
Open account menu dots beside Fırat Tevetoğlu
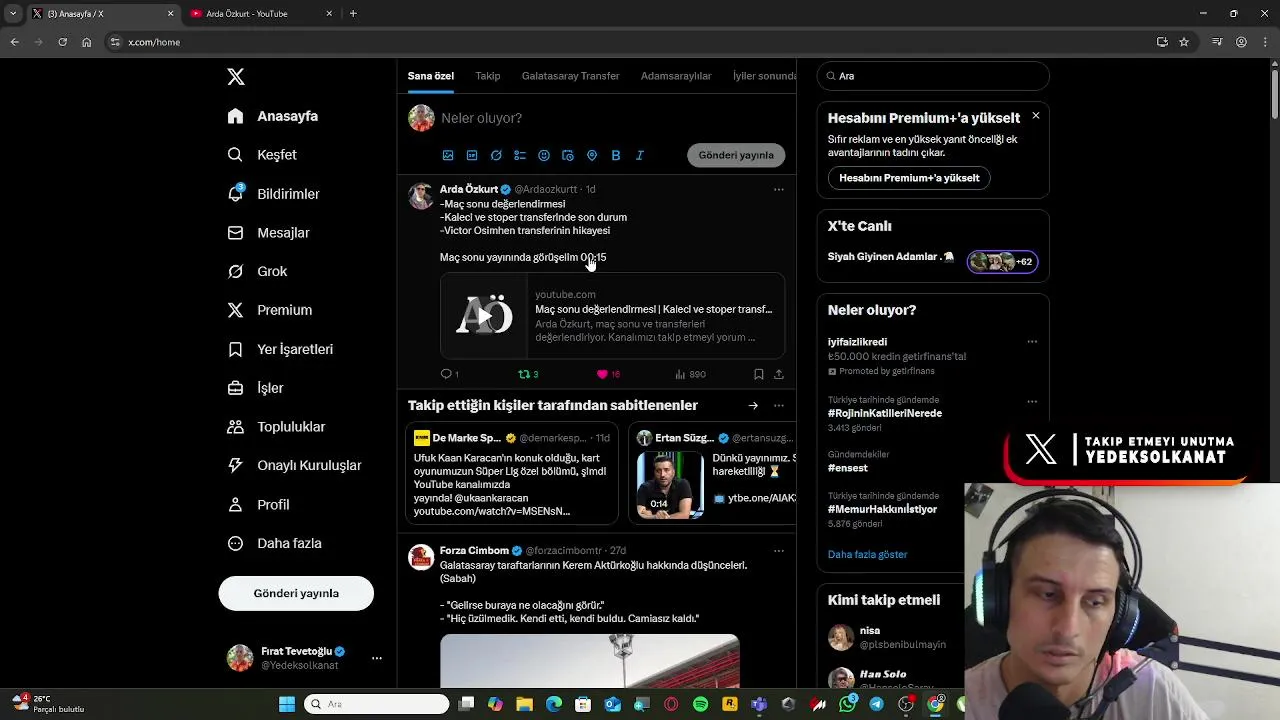click(x=377, y=658)
